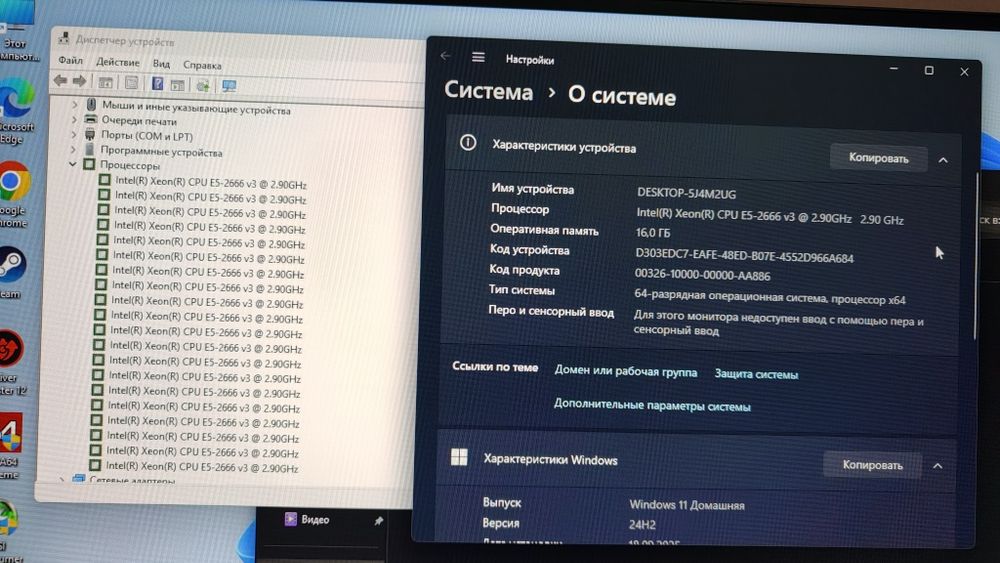Select the Процессоры category label

point(129,165)
